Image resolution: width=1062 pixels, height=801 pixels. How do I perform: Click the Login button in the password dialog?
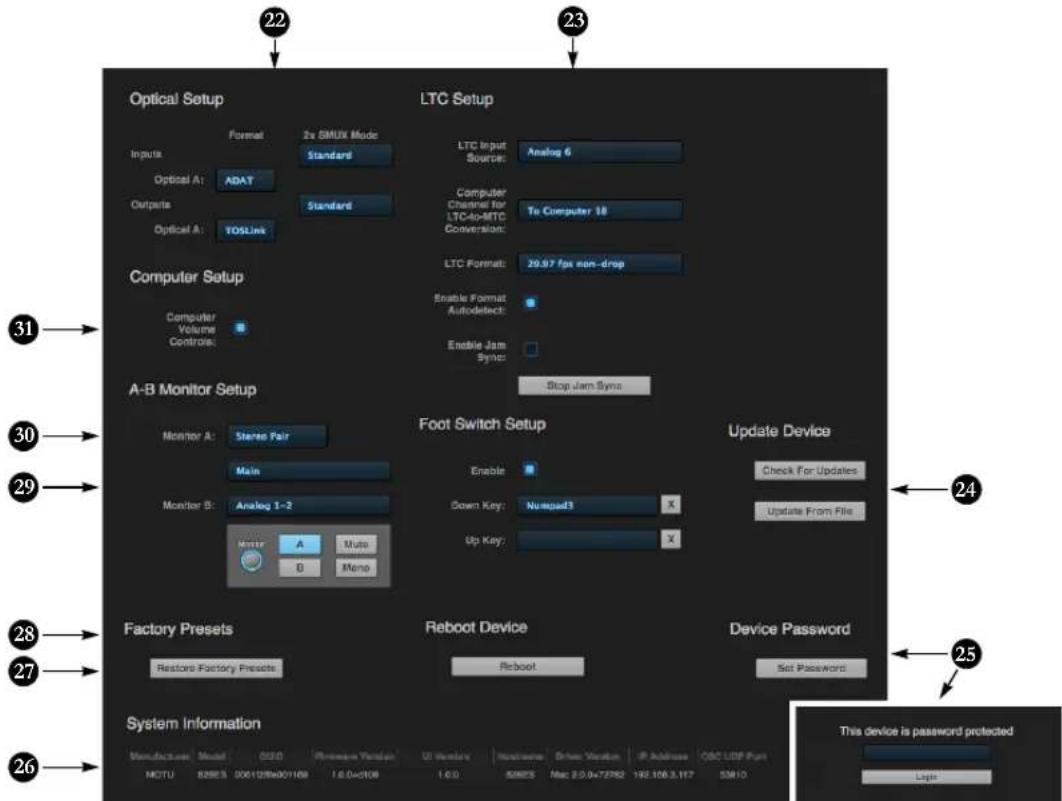coord(926,777)
